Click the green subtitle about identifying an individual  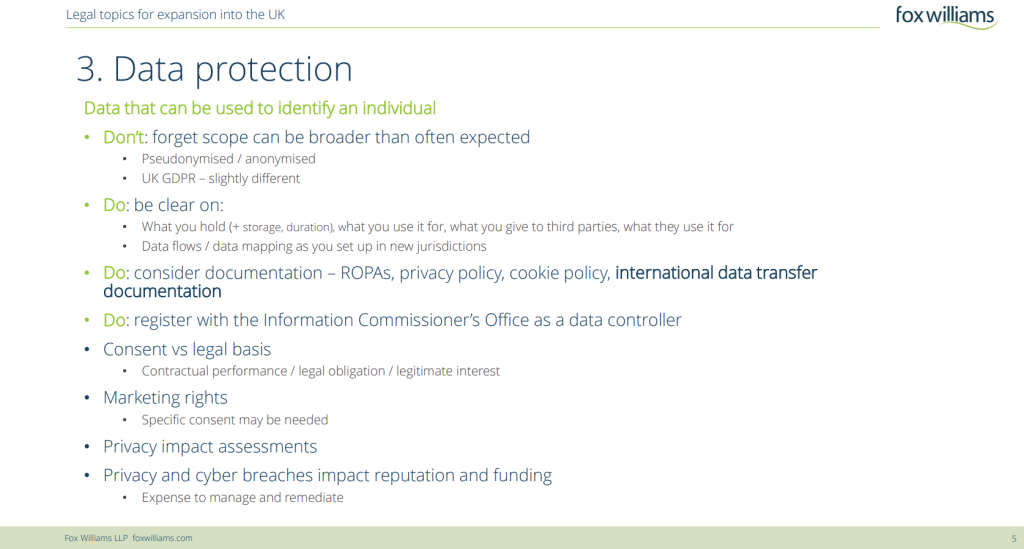click(x=260, y=108)
